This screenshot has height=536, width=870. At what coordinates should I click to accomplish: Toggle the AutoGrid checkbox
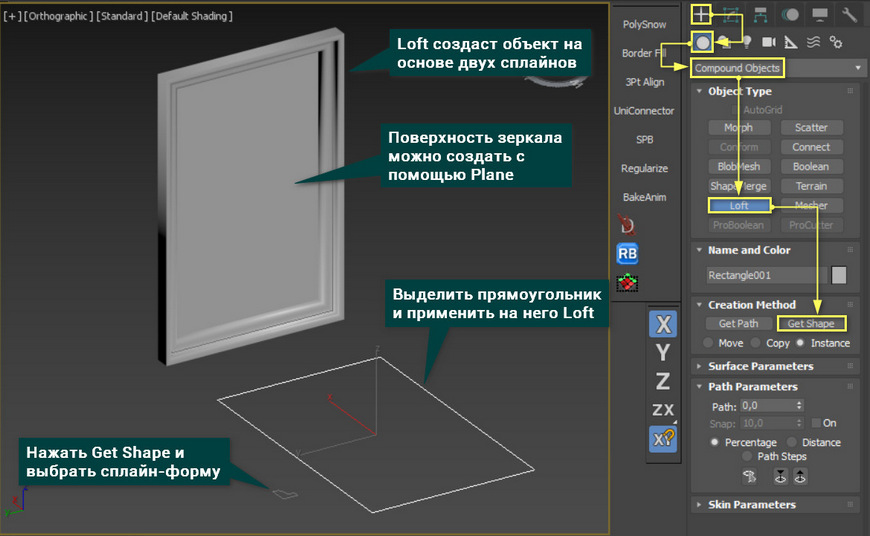(x=735, y=110)
